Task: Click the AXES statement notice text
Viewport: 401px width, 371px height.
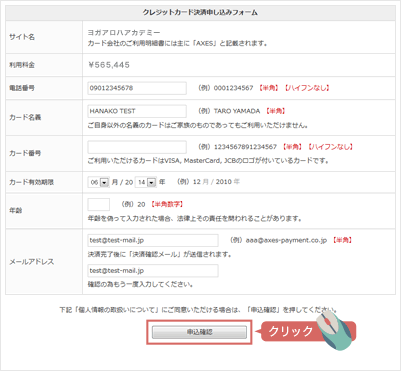Action: (178, 43)
